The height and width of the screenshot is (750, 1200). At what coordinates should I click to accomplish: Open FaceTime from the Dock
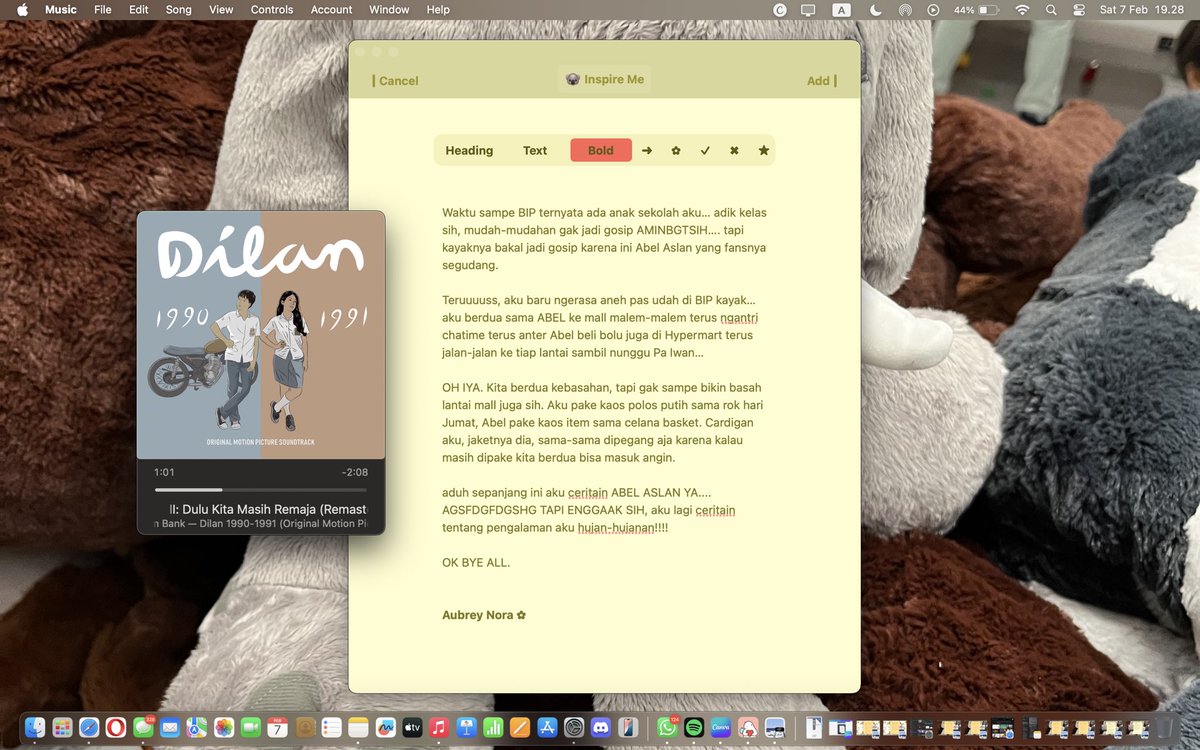pos(251,728)
